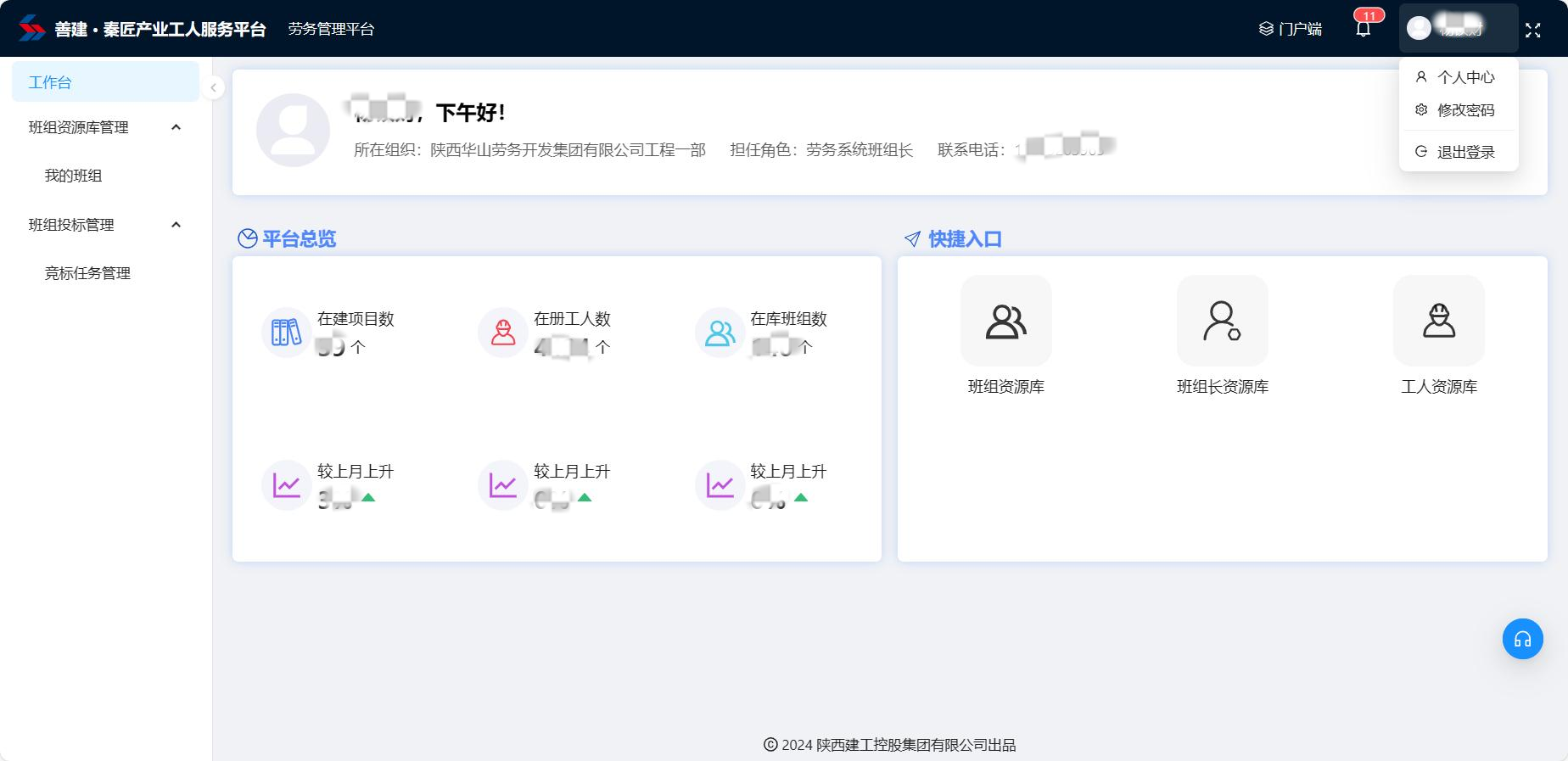Collapse the 班组资源库管理 menu group
The height and width of the screenshot is (761, 1568).
[x=176, y=127]
